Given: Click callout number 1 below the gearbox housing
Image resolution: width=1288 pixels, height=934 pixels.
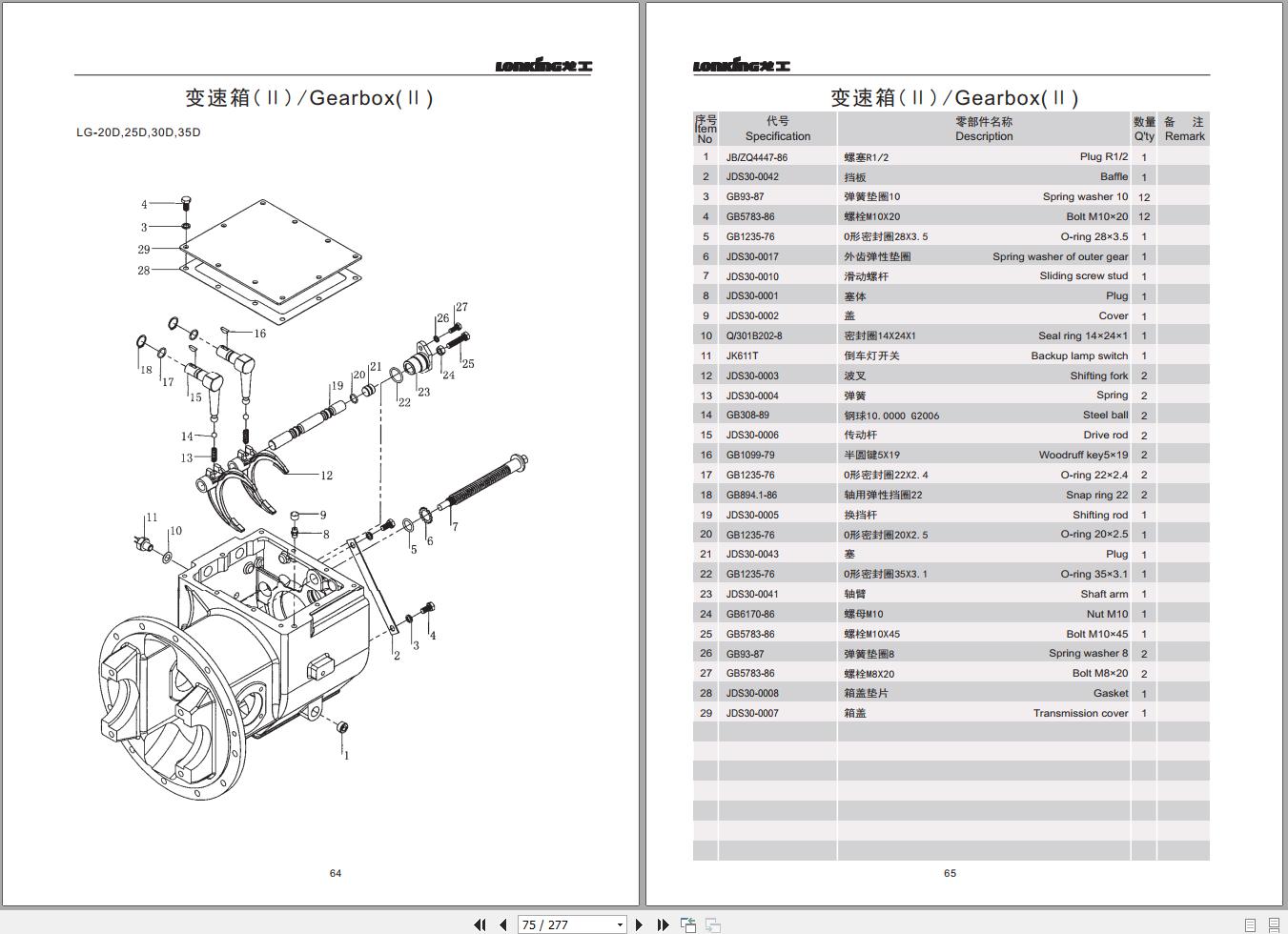Looking at the screenshot, I should tap(346, 755).
